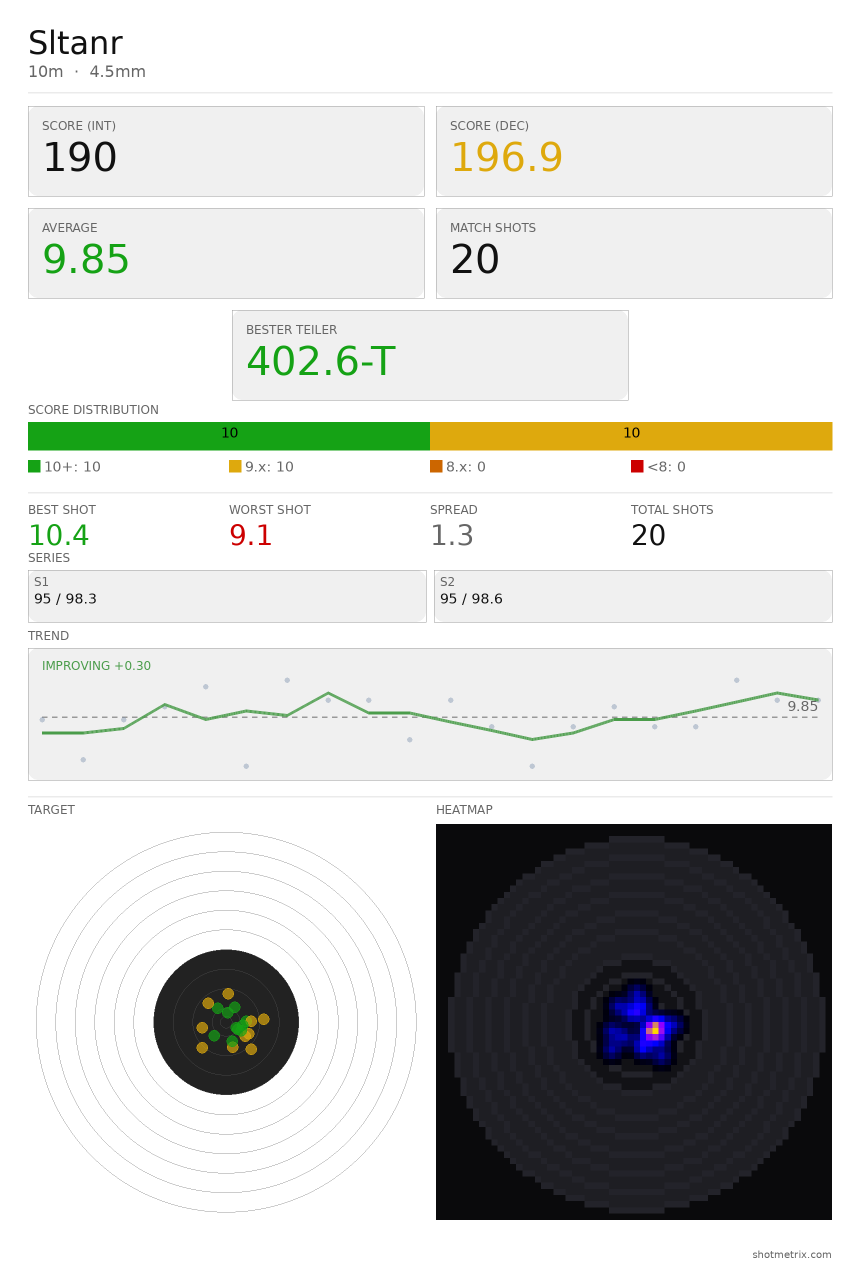Select the green segment of distribution bar
Viewport: 860px width, 1270px height.
[x=229, y=436]
